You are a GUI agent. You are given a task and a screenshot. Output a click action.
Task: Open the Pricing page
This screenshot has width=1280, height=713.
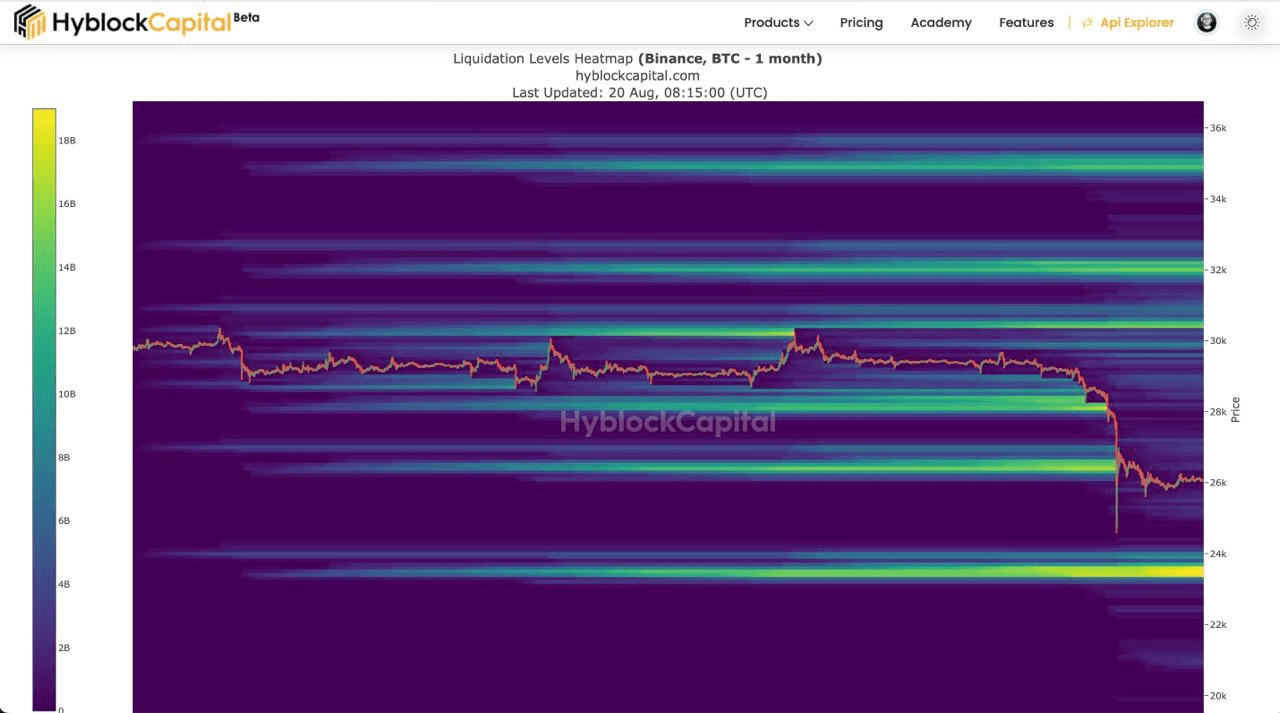861,22
